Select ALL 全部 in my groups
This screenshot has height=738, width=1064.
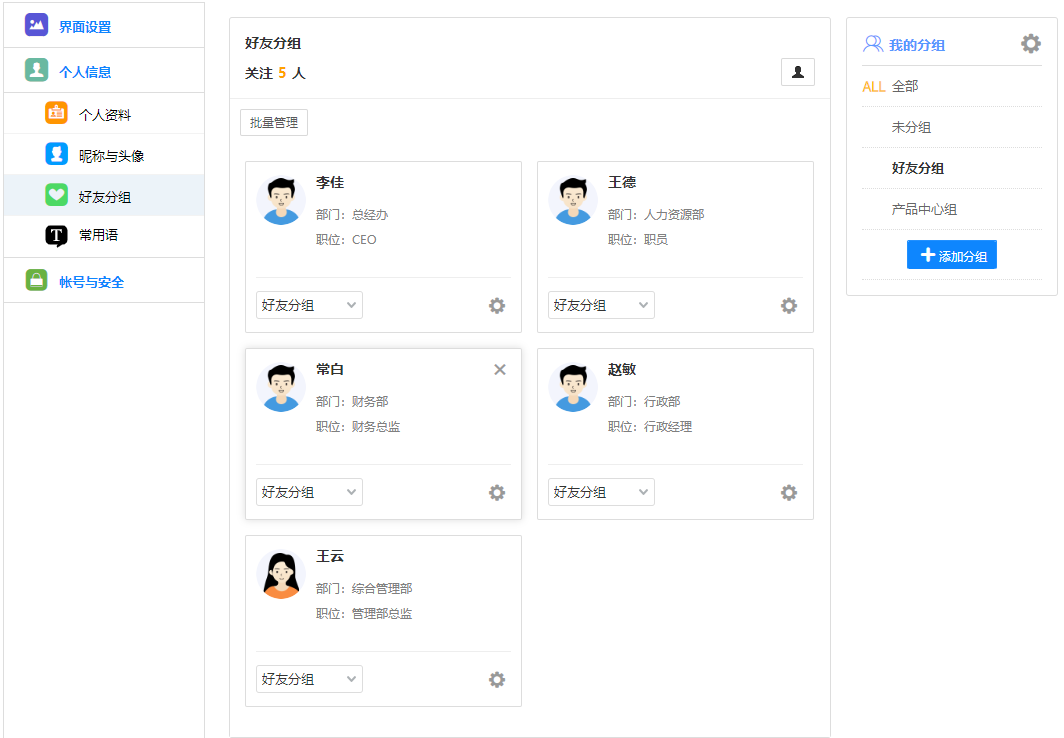[890, 87]
